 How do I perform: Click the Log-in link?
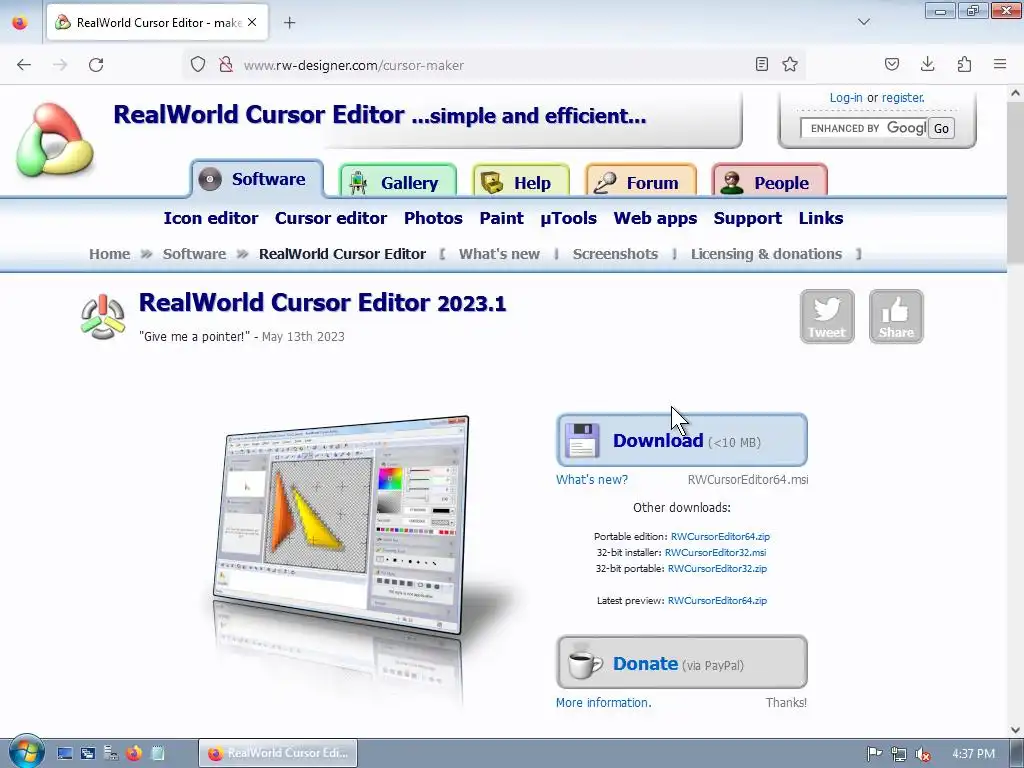click(846, 98)
